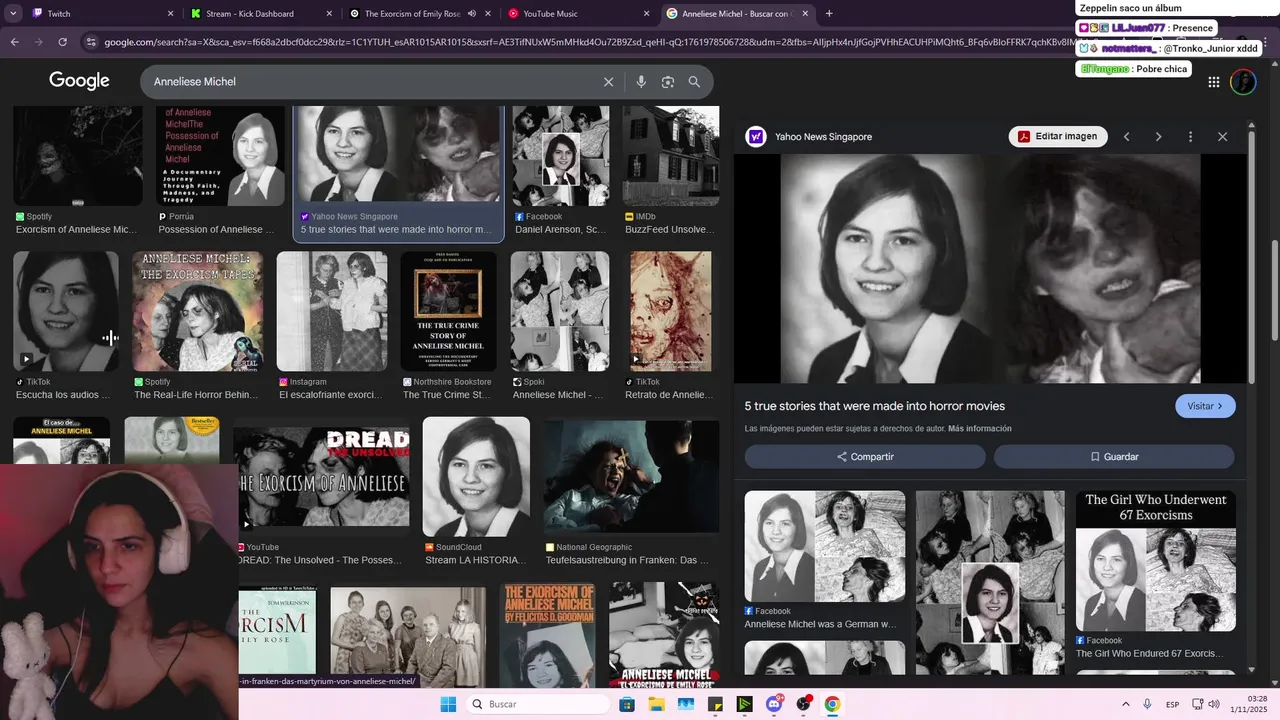The width and height of the screenshot is (1280, 720).
Task: Click the Google search input field
Action: click(372, 82)
